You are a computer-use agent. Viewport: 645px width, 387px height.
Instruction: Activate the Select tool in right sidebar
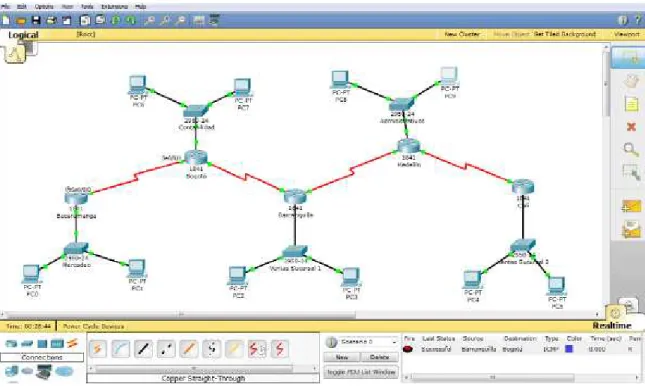click(628, 58)
